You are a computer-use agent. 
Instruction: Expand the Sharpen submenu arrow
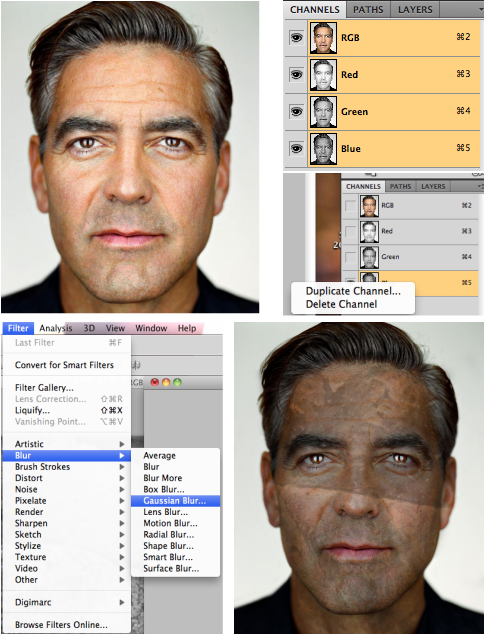[122, 524]
